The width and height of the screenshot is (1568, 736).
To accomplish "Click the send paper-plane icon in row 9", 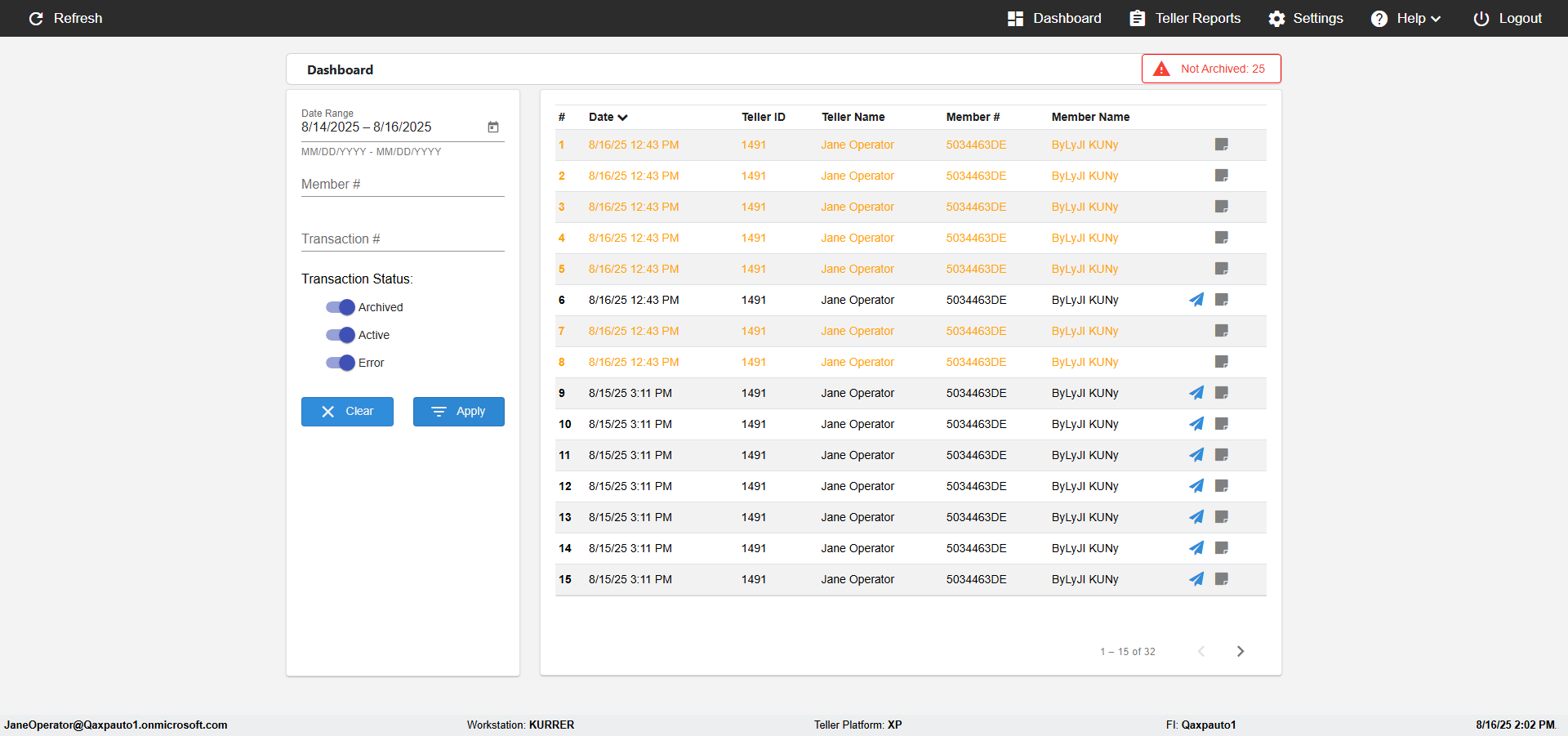I will pyautogui.click(x=1196, y=393).
